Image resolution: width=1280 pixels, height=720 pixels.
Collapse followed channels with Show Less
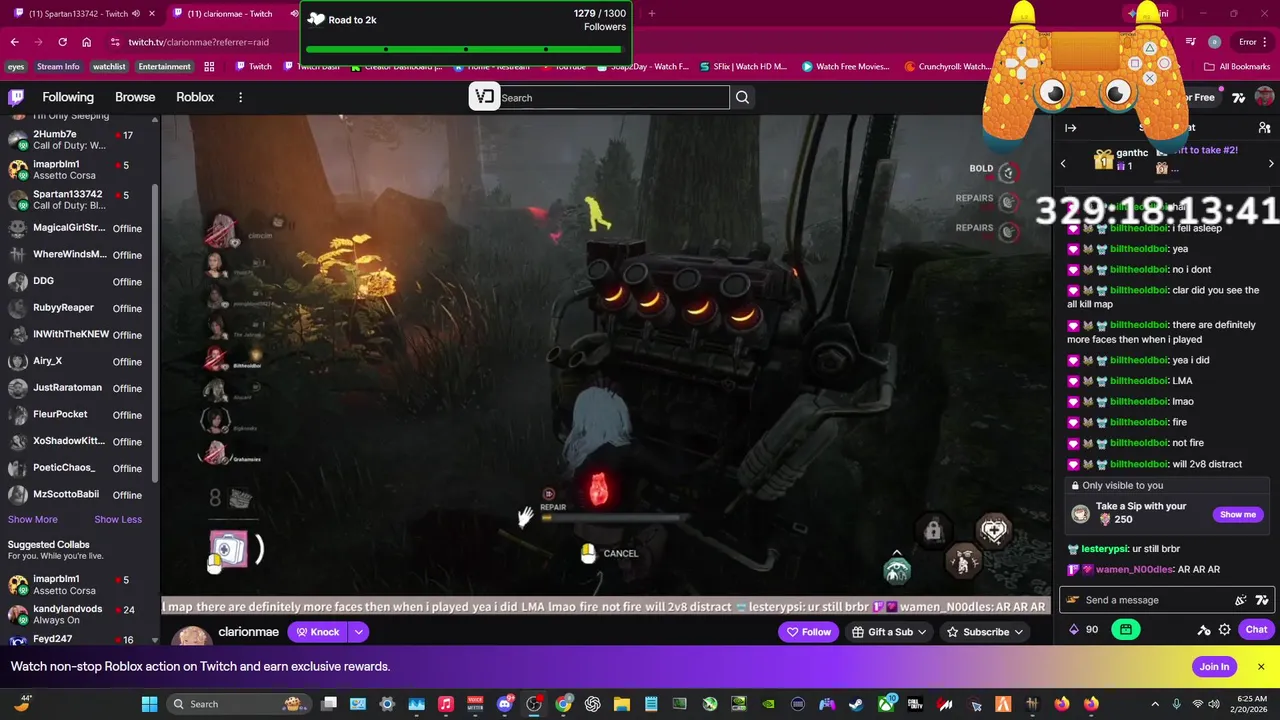click(118, 519)
